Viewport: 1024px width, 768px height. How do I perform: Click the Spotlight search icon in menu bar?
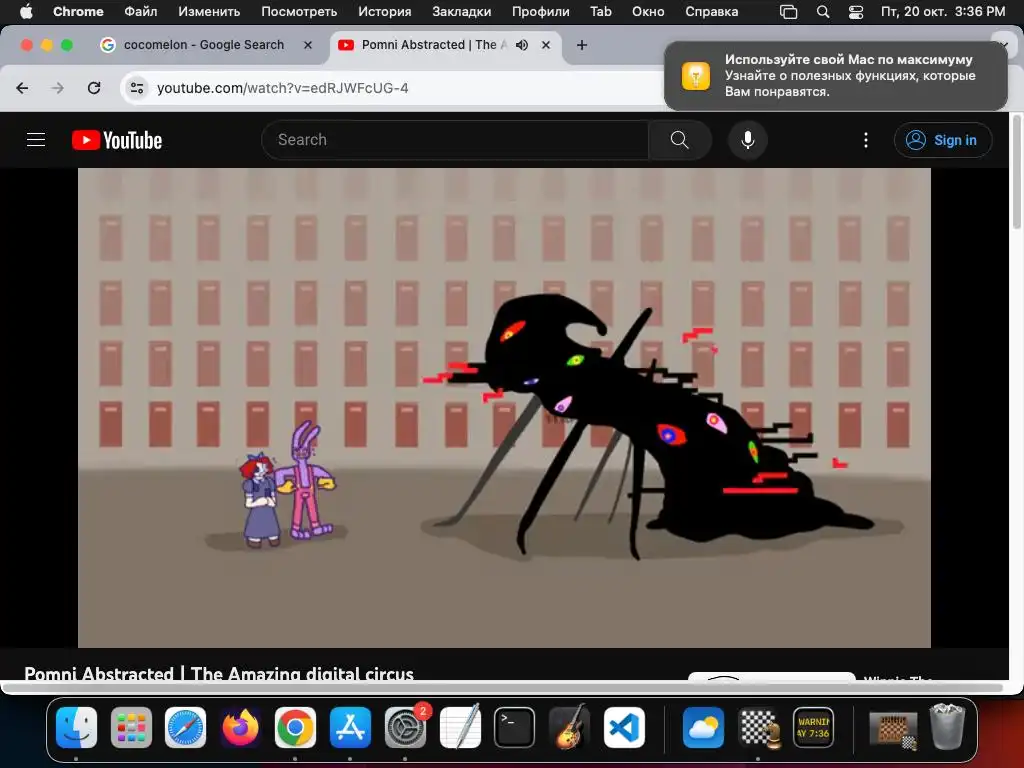pyautogui.click(x=823, y=12)
